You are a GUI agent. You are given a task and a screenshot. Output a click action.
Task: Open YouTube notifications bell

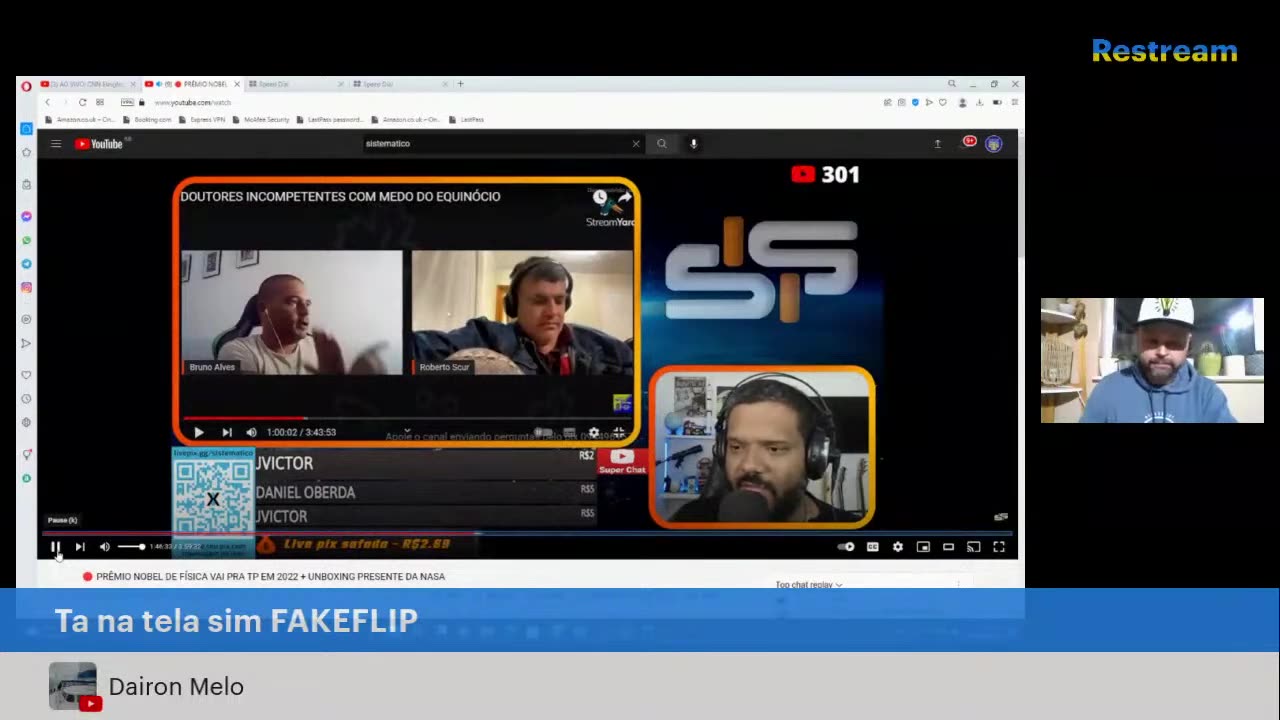tap(969, 143)
